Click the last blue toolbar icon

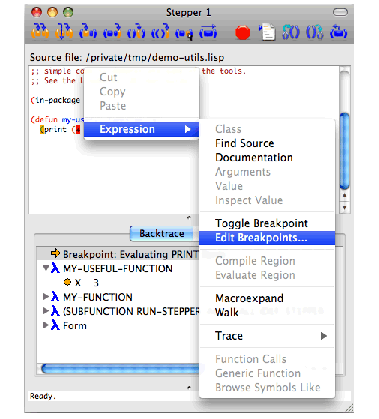pos(339,32)
